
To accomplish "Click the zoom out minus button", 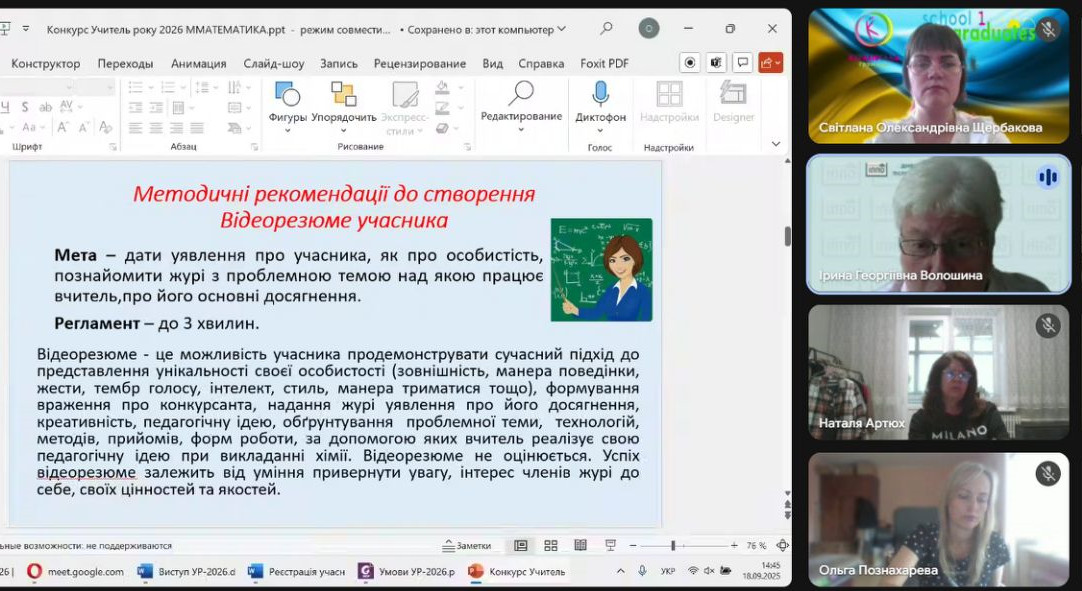I will 633,545.
